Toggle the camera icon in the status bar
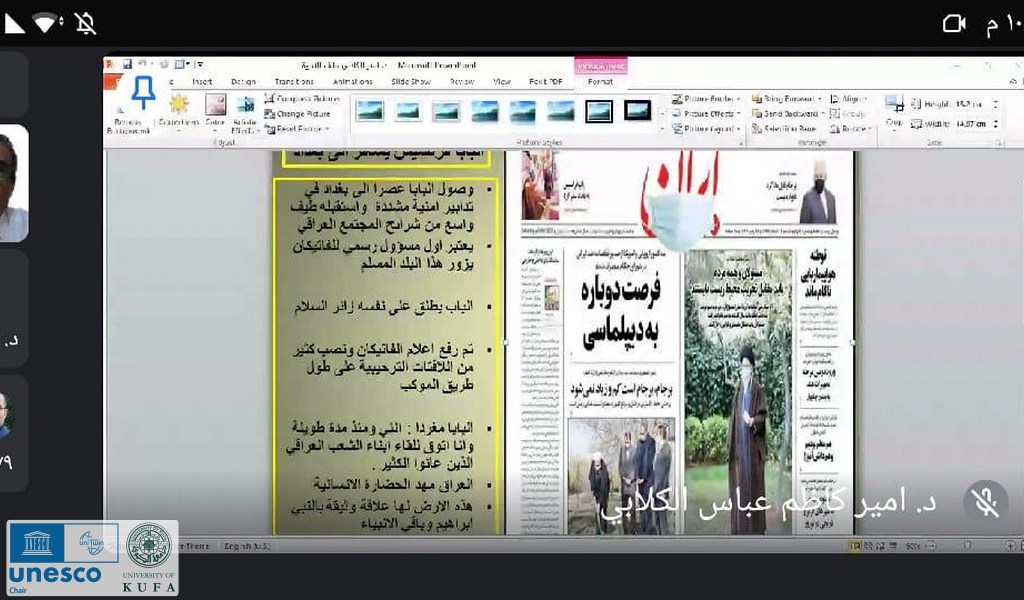The height and width of the screenshot is (600, 1024). coord(955,23)
